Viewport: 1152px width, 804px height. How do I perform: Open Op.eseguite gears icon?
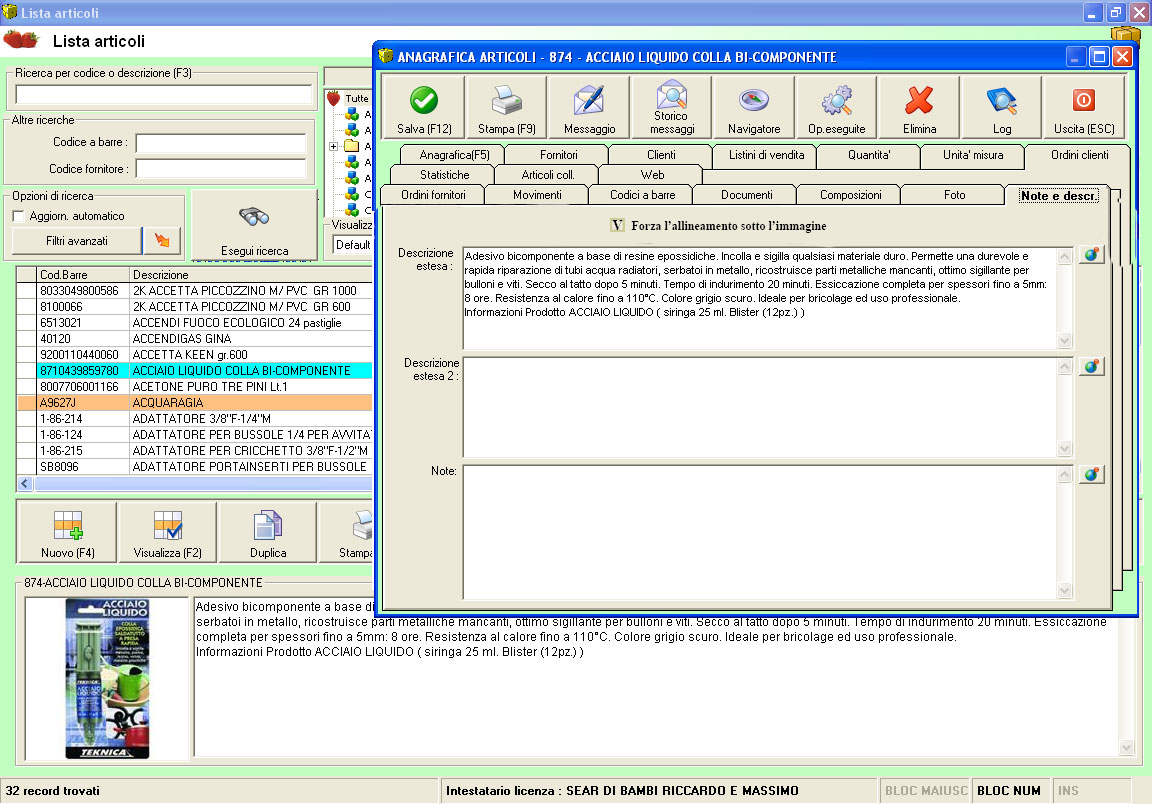[x=836, y=100]
